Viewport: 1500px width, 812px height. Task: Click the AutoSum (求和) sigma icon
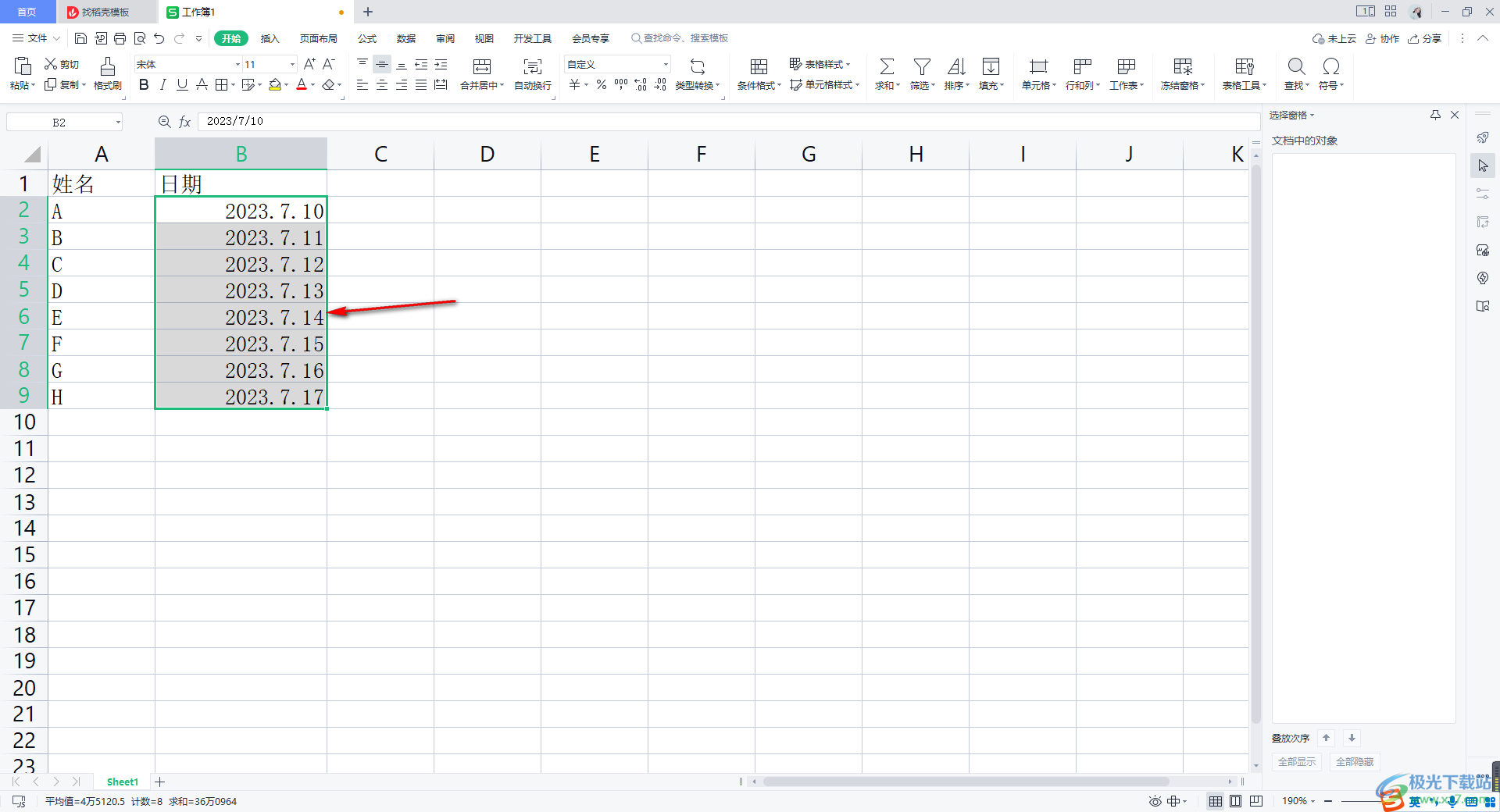887,66
